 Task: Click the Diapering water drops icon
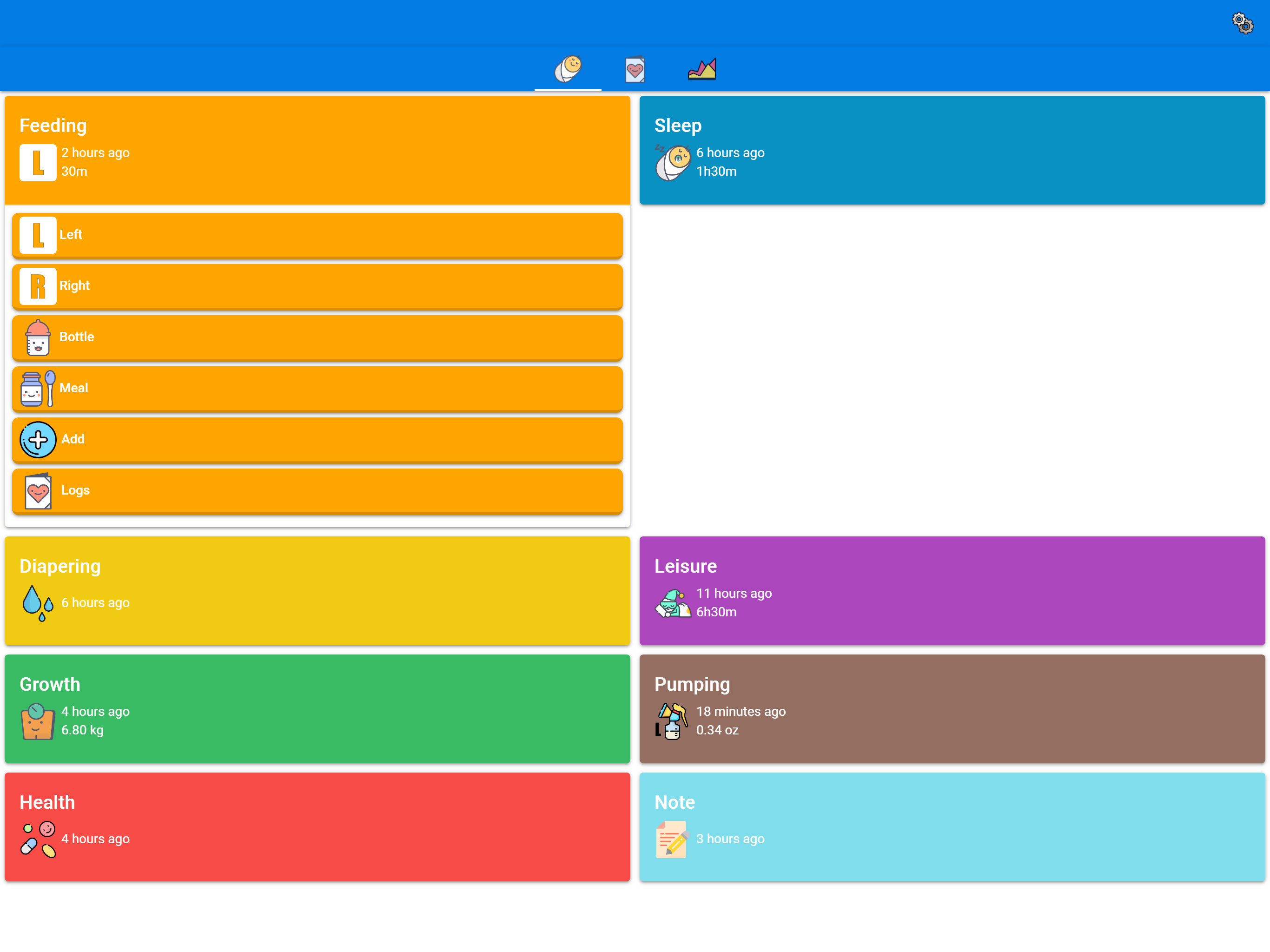point(38,603)
